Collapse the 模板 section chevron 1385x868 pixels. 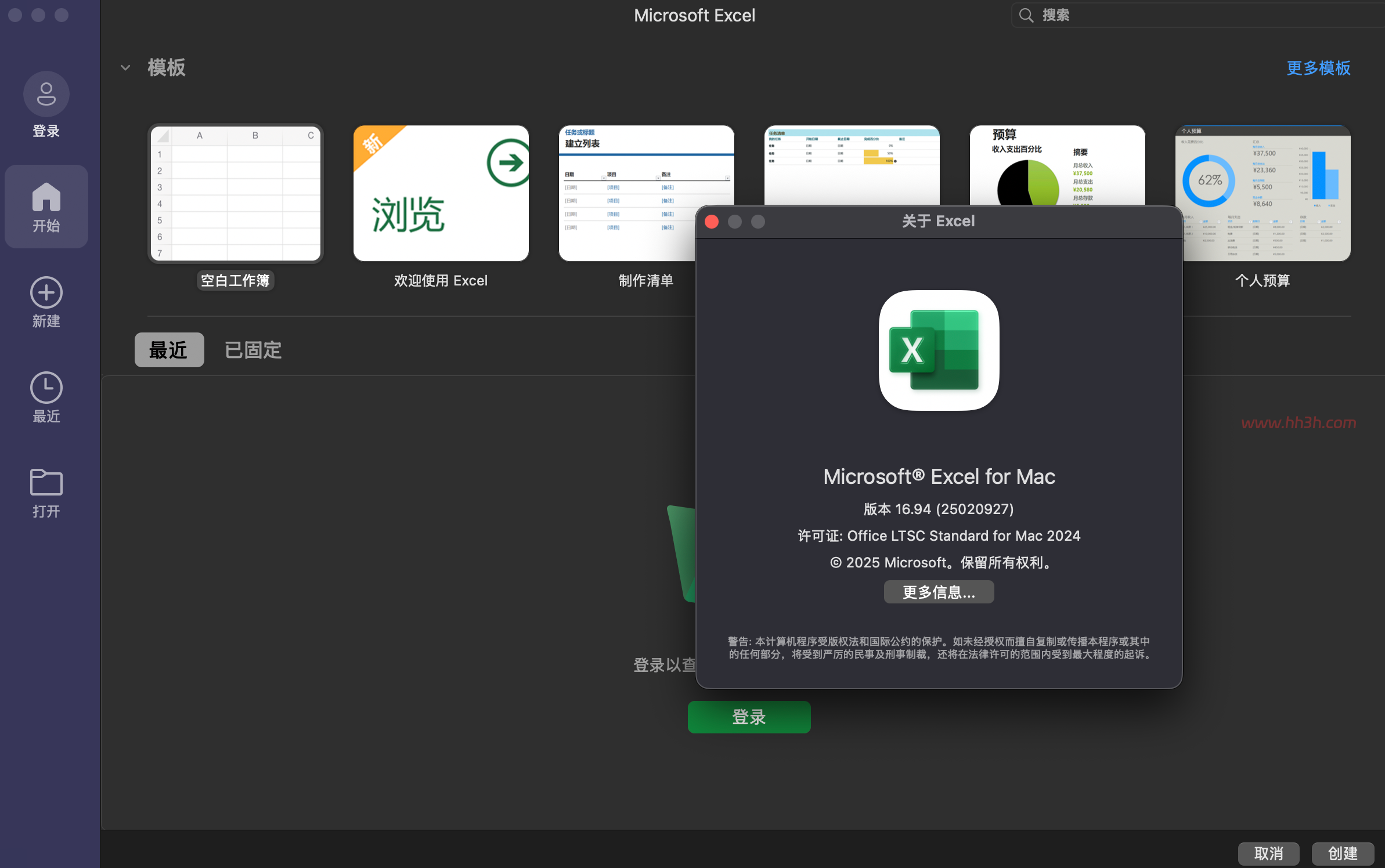[125, 68]
